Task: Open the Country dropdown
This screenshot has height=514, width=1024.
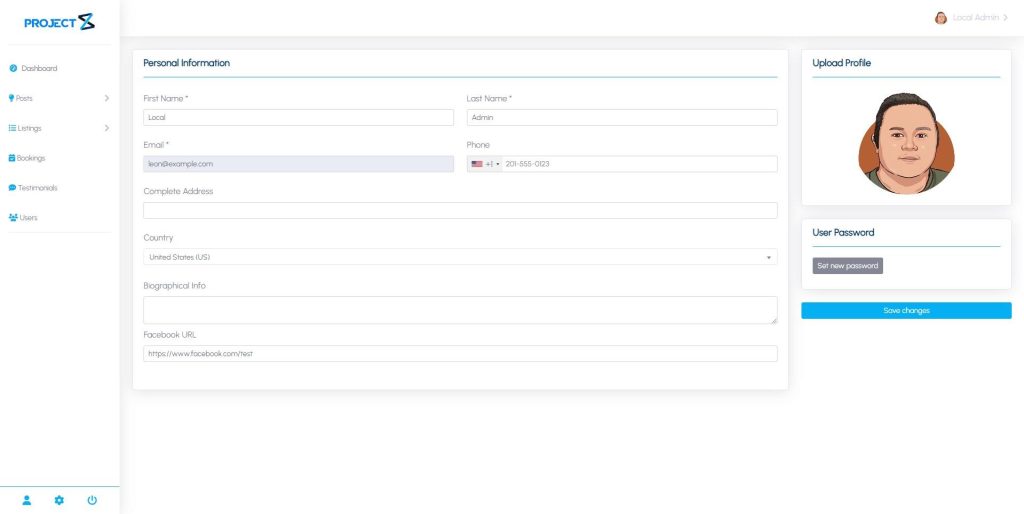Action: click(460, 257)
